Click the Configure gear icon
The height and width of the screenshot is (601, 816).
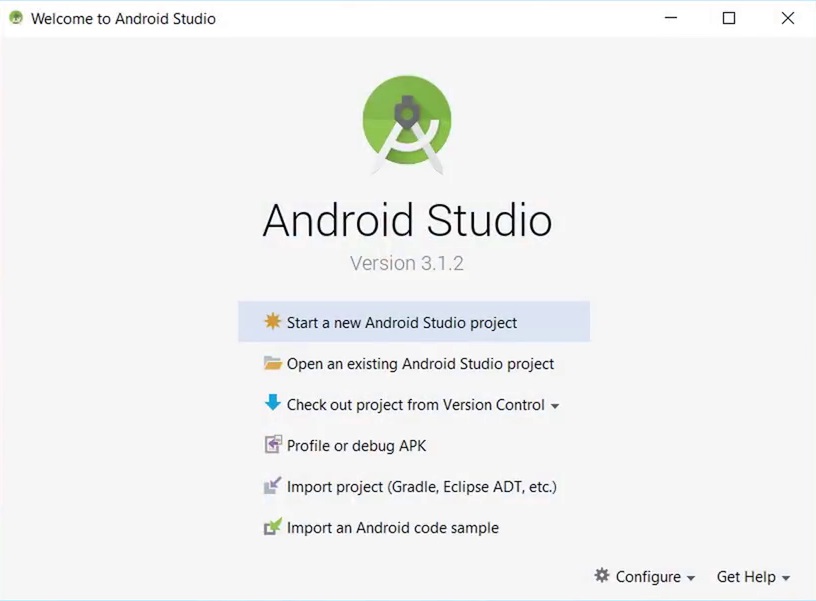tap(602, 576)
